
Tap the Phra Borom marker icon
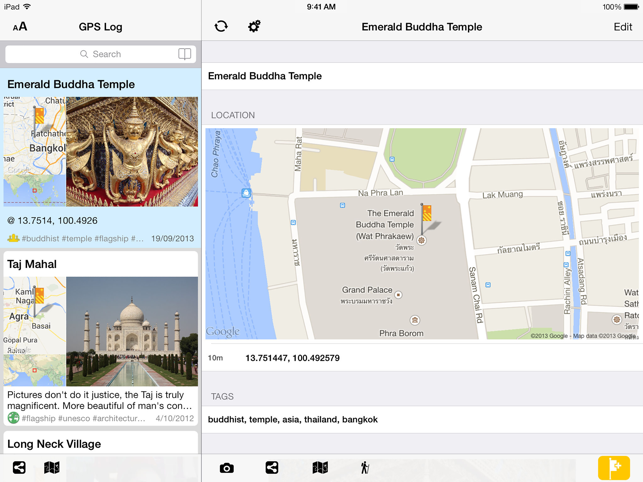tap(415, 320)
